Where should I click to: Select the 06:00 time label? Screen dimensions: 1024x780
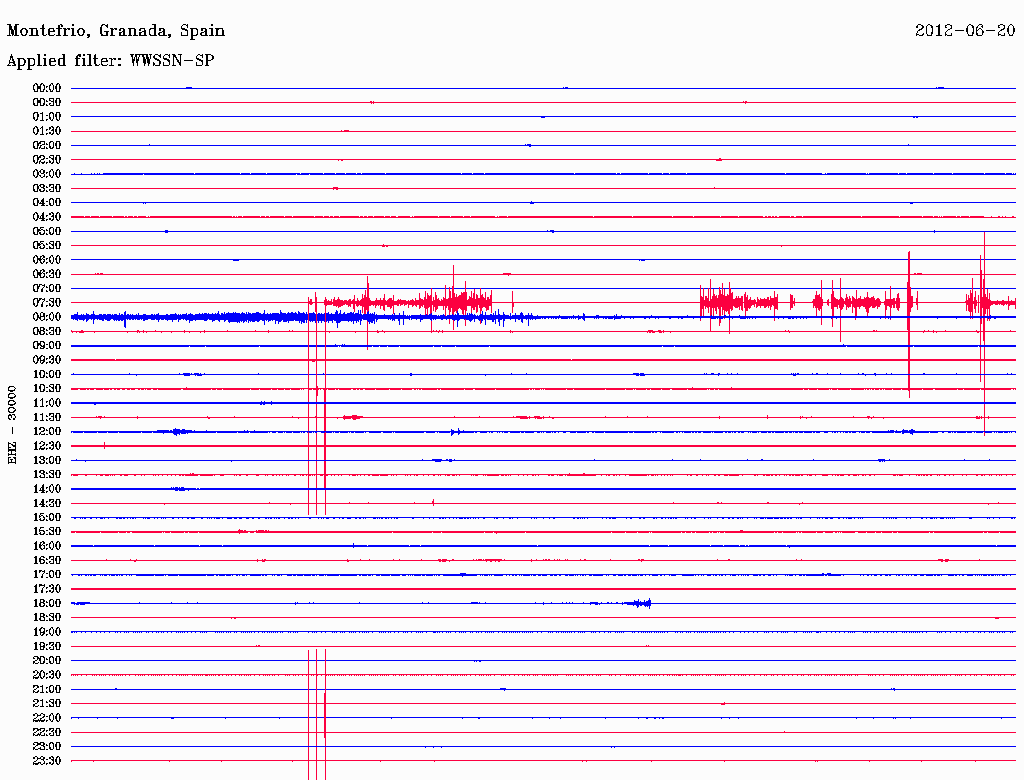coord(47,259)
